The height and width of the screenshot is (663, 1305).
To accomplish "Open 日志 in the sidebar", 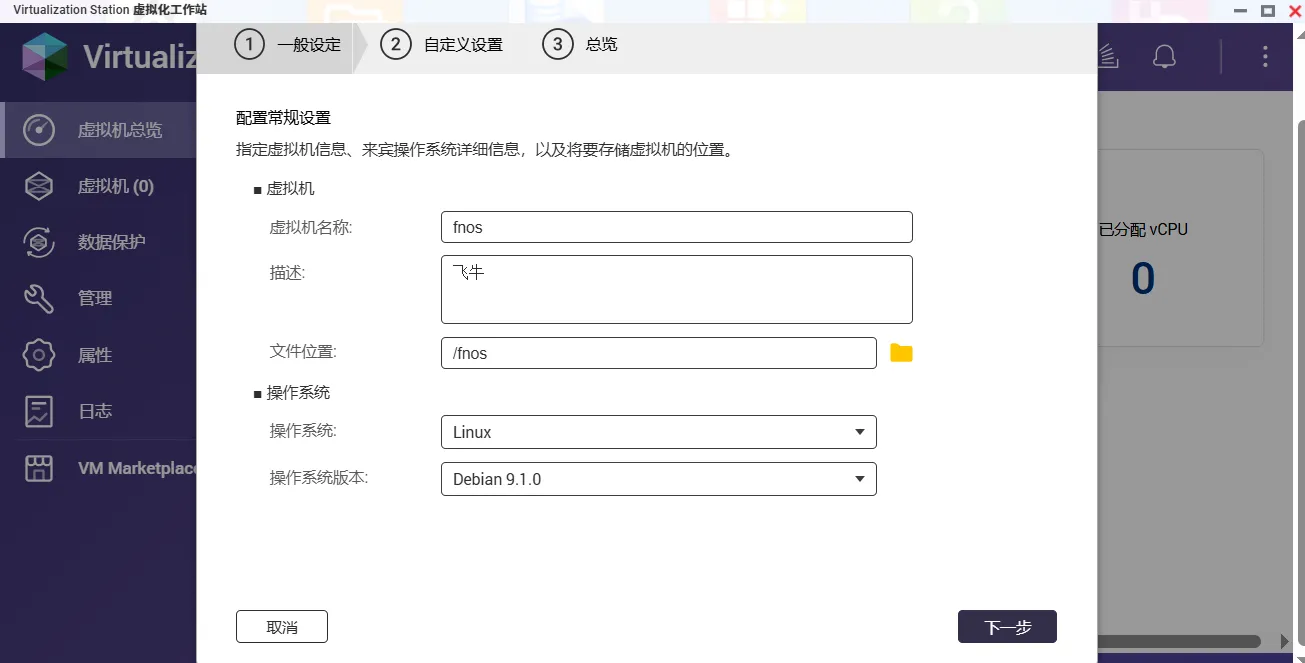I will click(x=98, y=411).
